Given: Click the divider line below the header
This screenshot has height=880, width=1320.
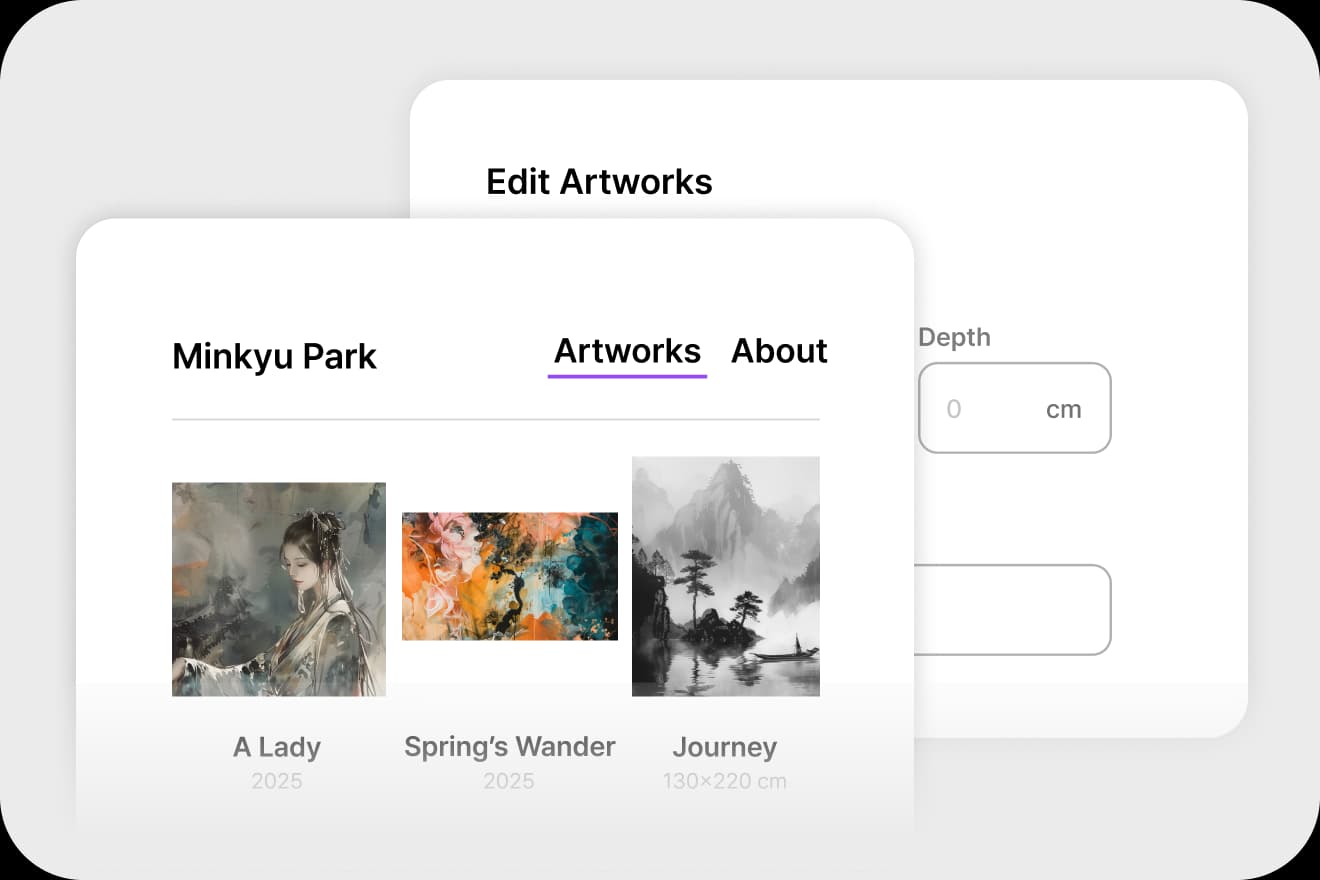Looking at the screenshot, I should tap(495, 419).
